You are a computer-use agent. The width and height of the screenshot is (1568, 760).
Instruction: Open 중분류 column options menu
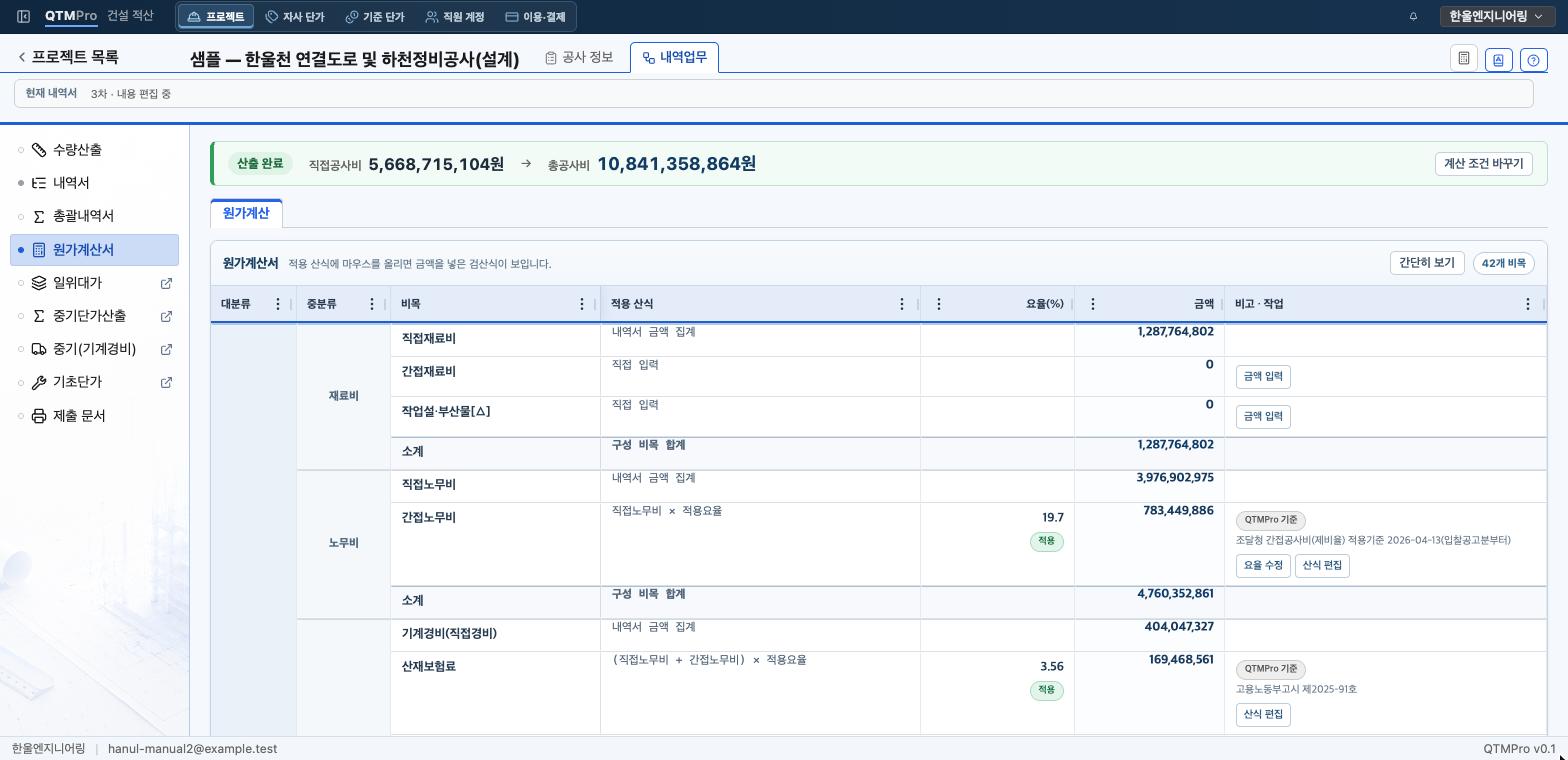[x=372, y=304]
